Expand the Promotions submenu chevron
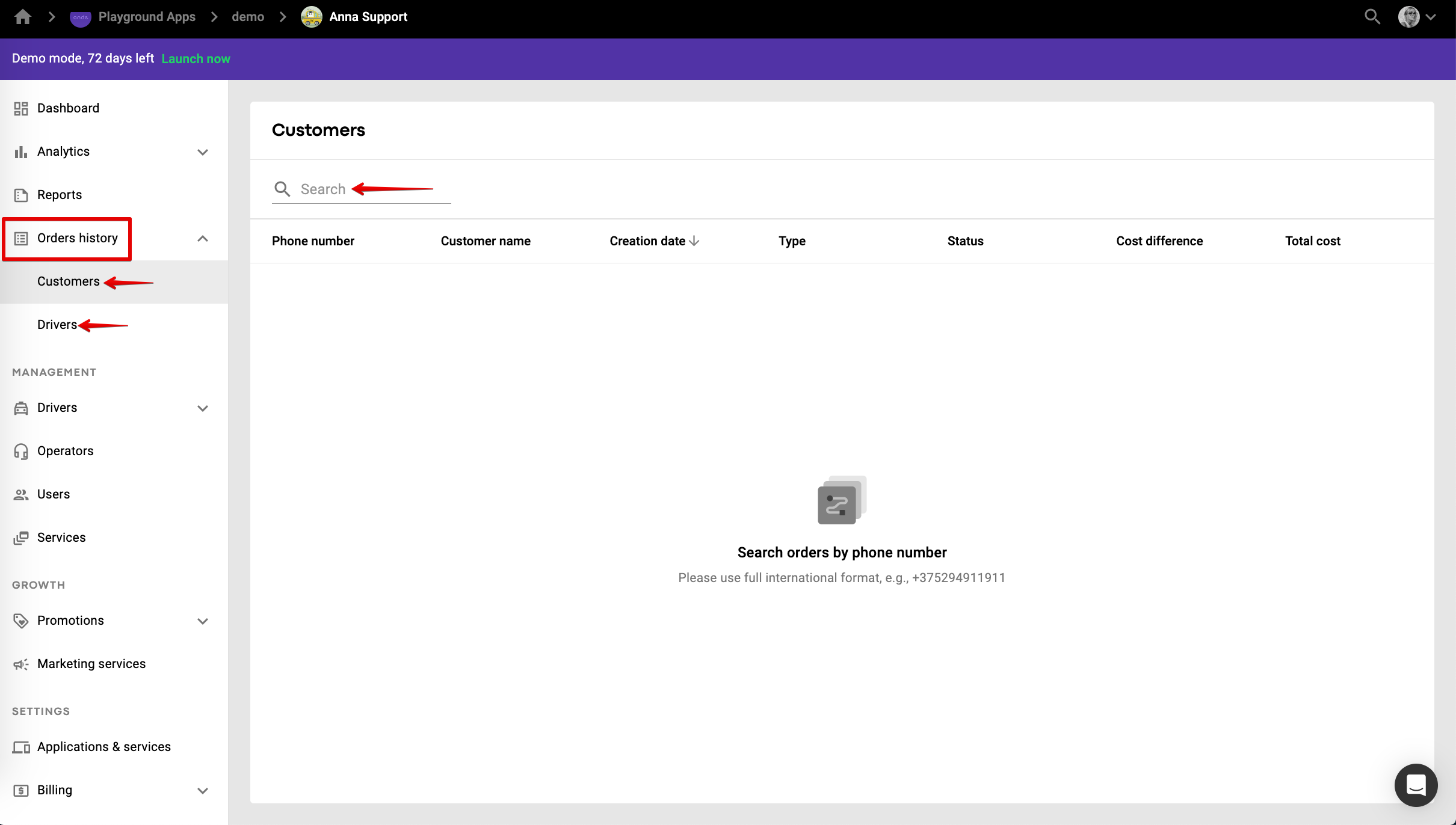The image size is (1456, 825). point(203,621)
